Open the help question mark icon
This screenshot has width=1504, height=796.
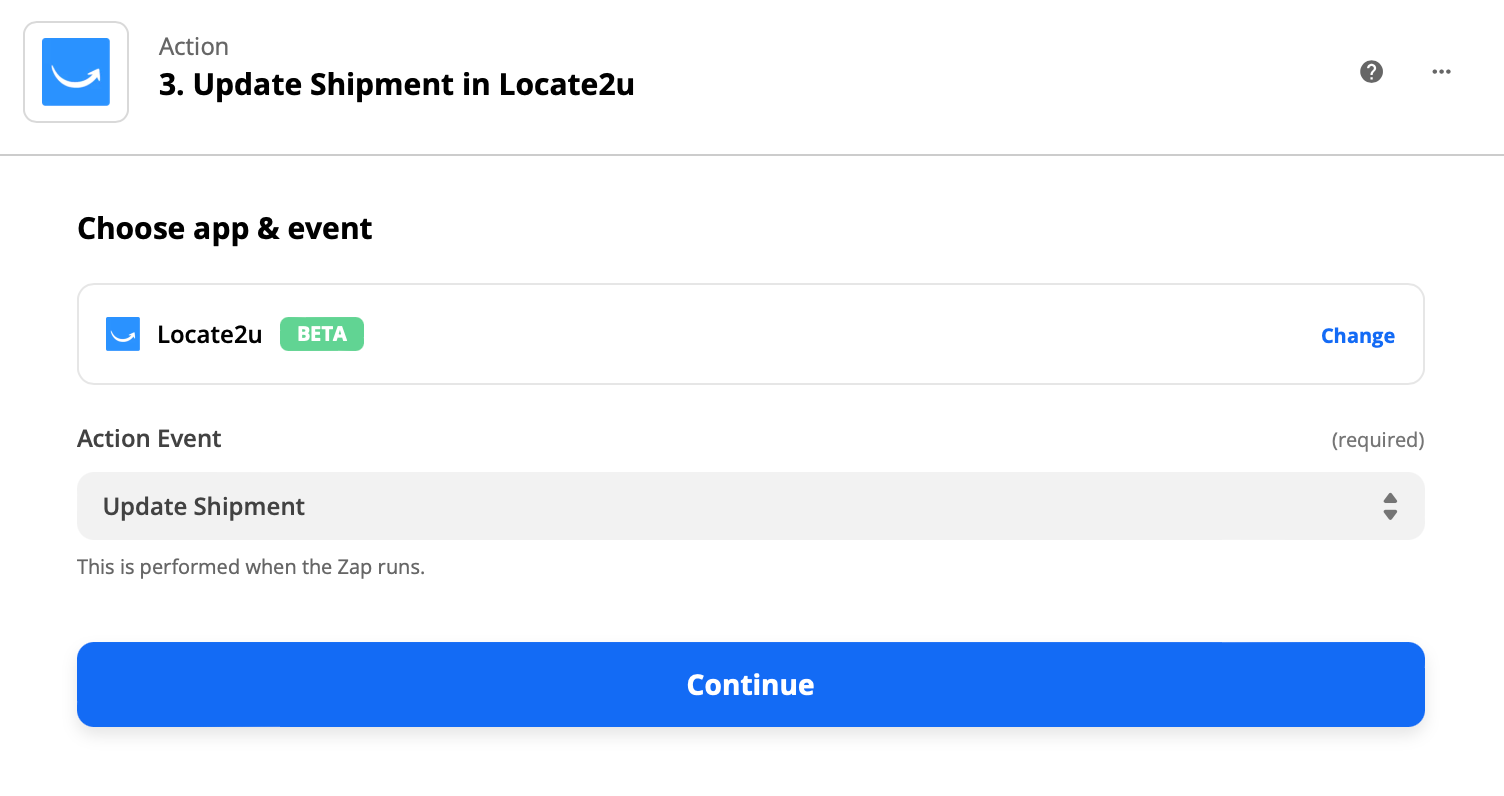pos(1372,72)
